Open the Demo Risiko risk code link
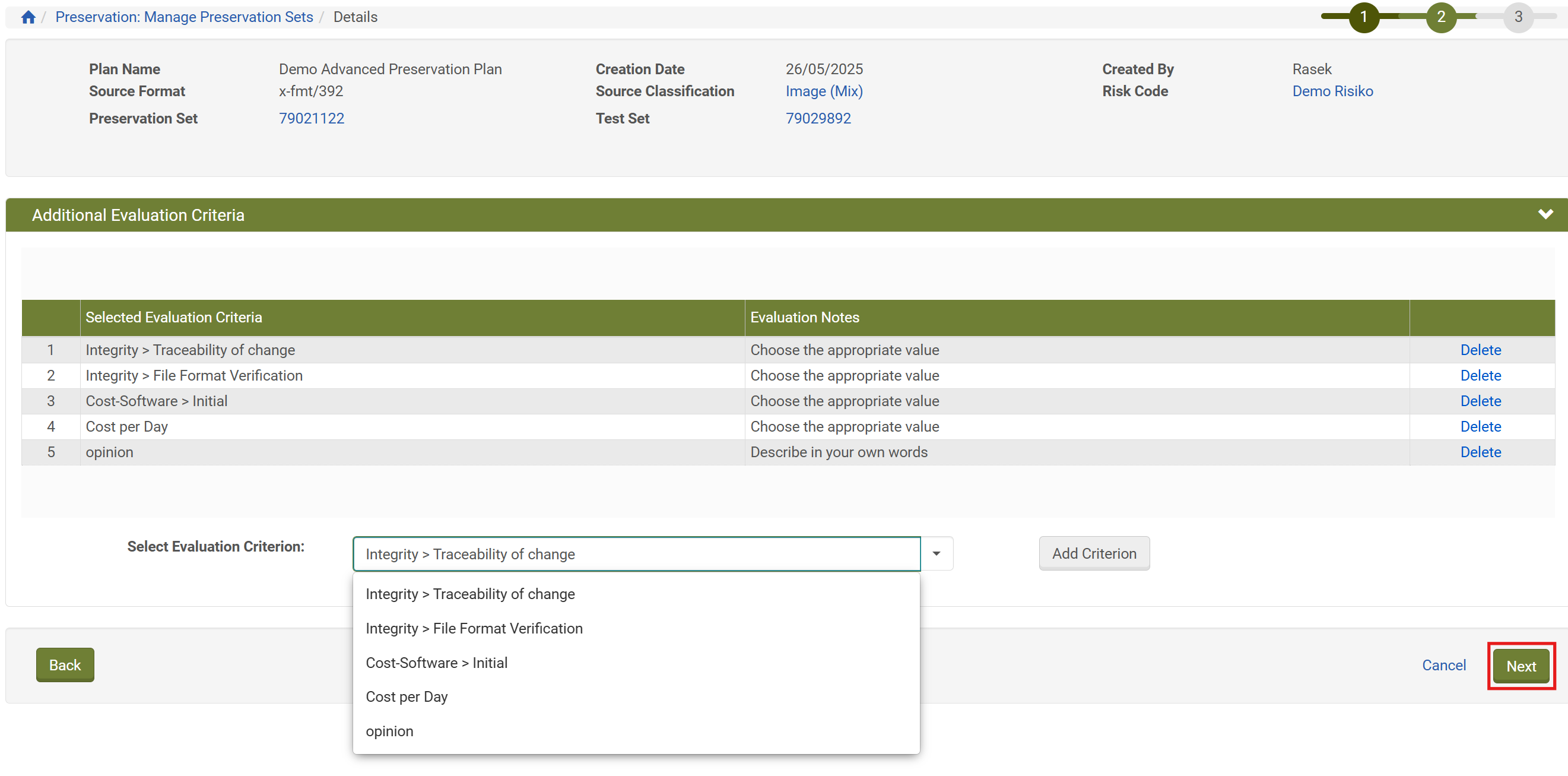Image resolution: width=1568 pixels, height=776 pixels. coord(1332,91)
